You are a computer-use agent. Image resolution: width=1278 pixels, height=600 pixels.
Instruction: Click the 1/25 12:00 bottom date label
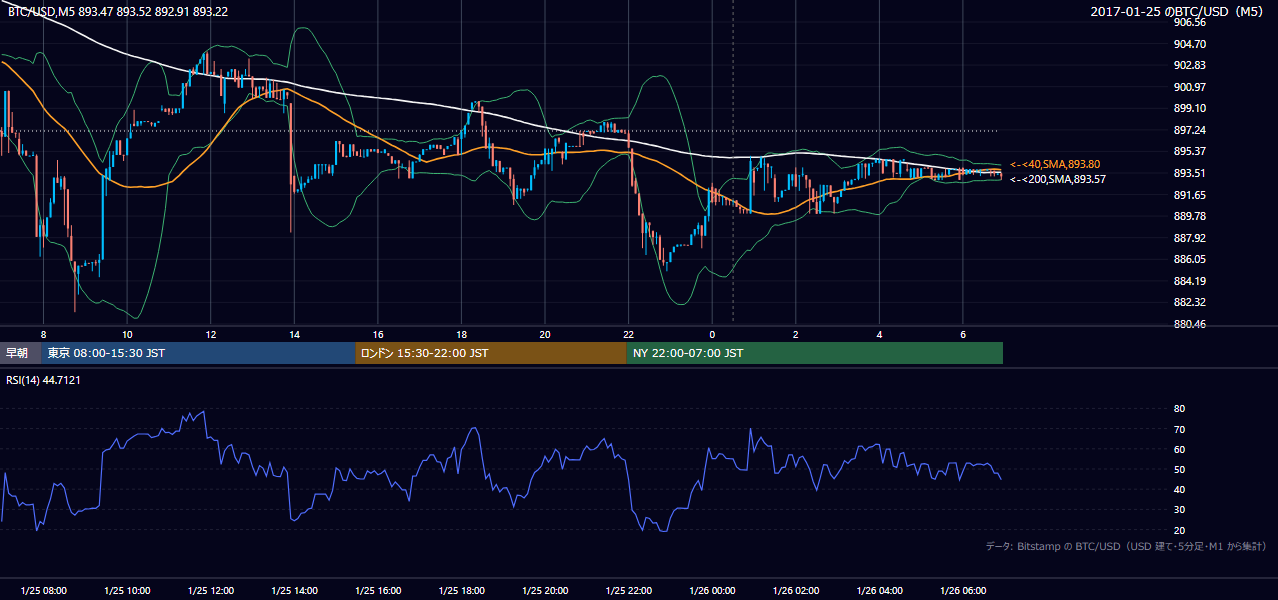pos(210,591)
